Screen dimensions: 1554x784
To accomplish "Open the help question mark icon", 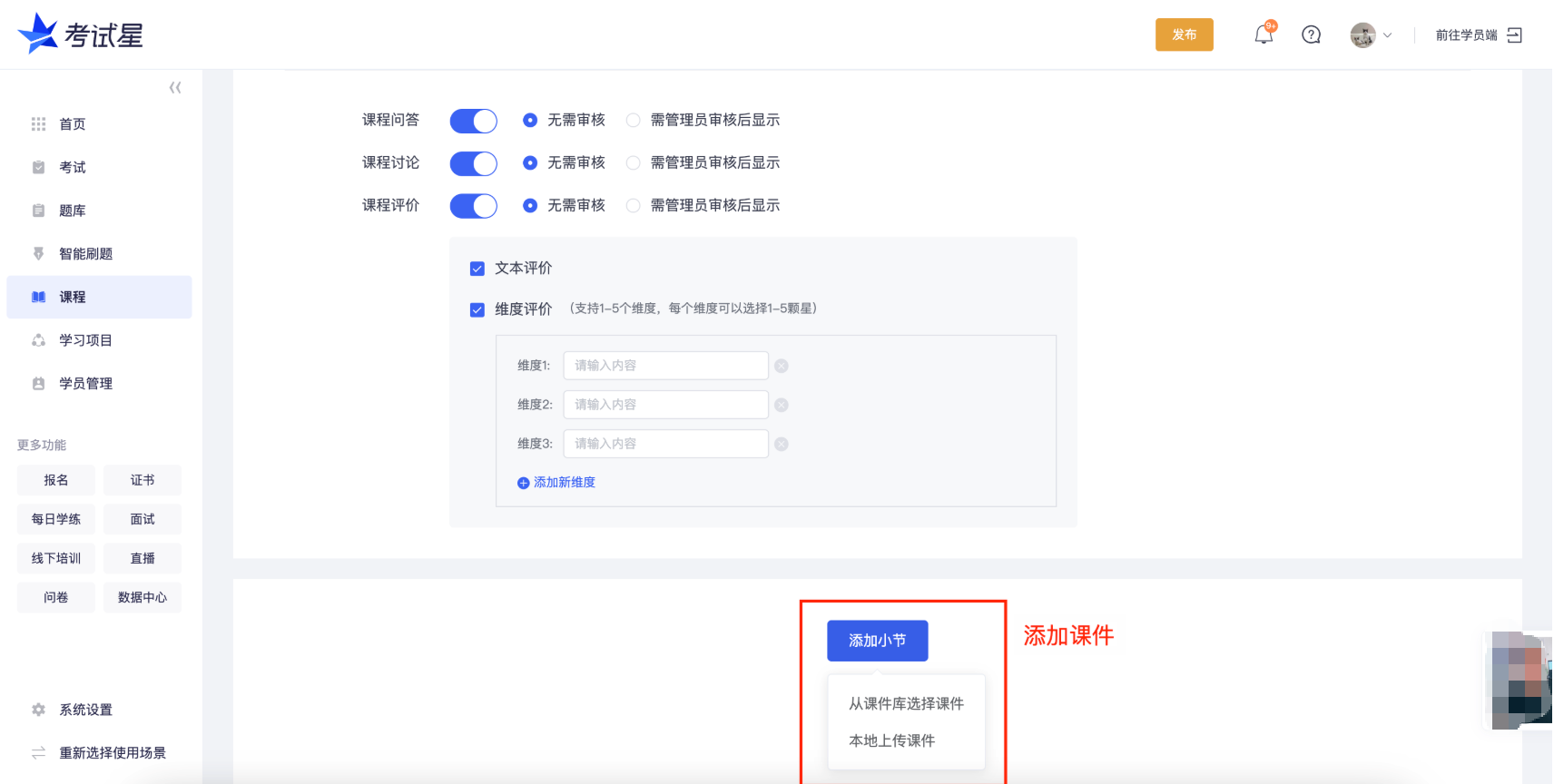I will coord(1311,35).
